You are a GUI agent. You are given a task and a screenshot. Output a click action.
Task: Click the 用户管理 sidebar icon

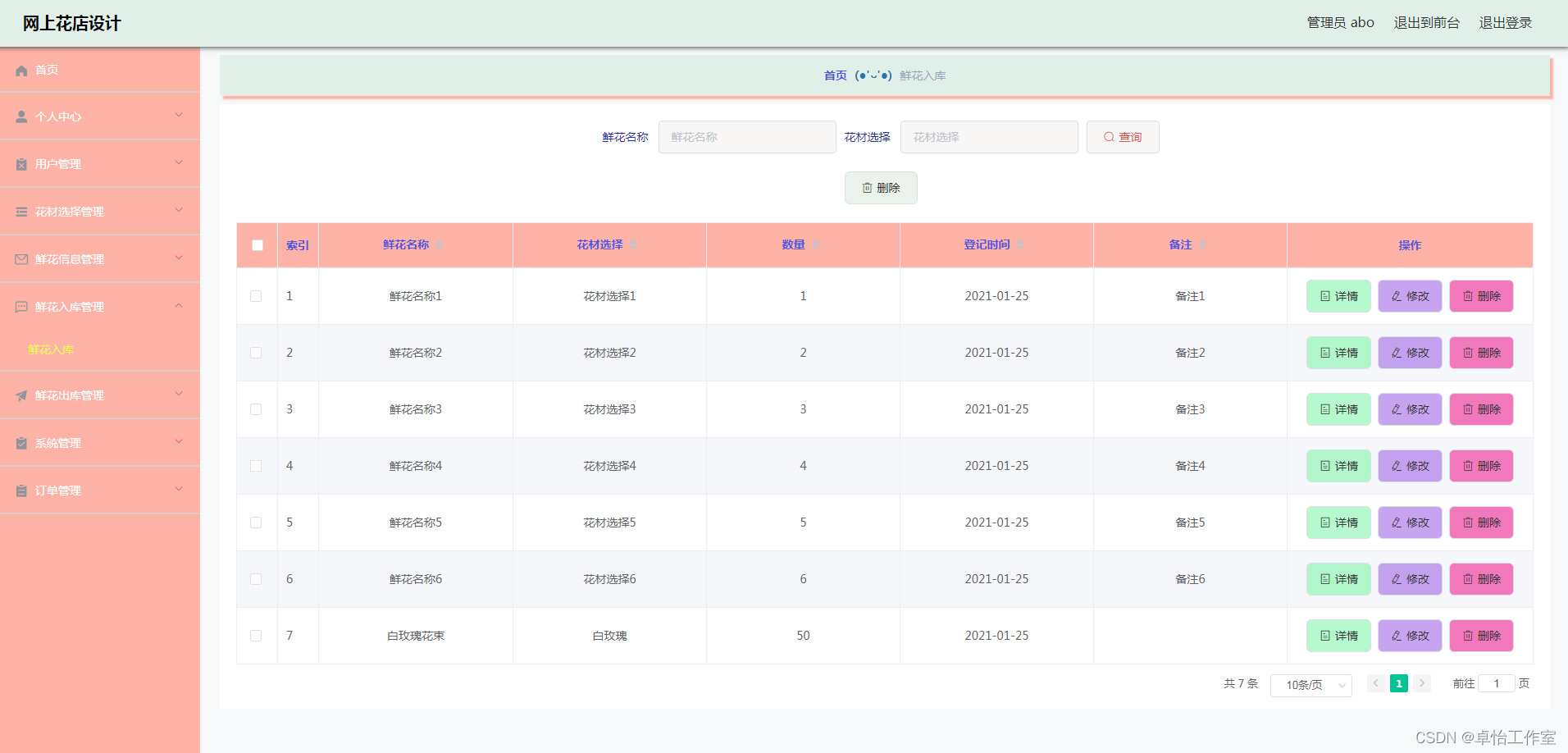click(x=20, y=163)
